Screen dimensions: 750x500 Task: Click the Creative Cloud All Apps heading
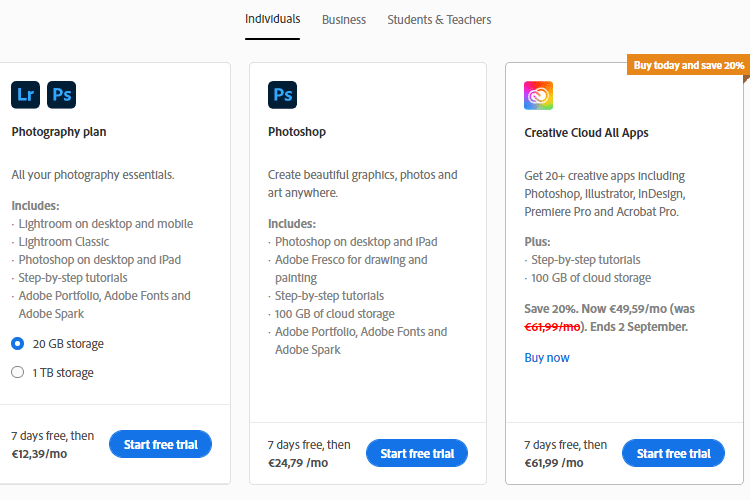586,133
